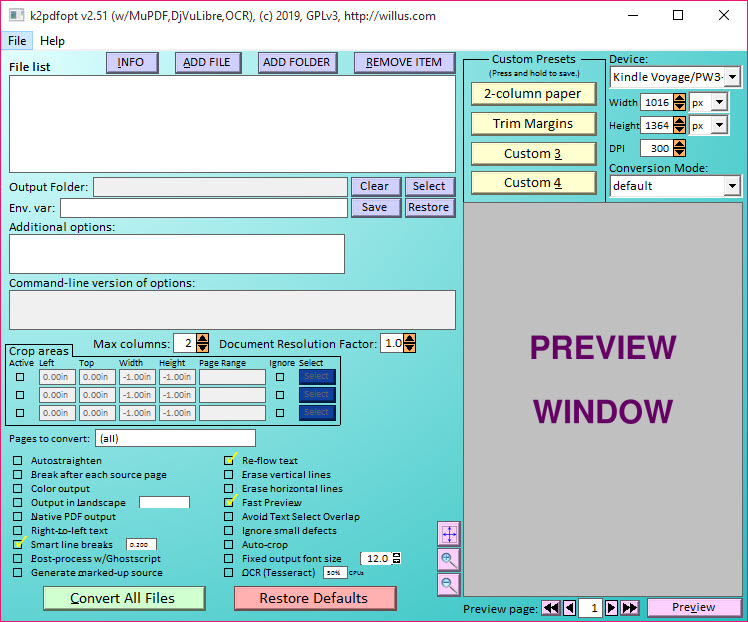Increase the DPI value
This screenshot has height=622, width=748.
(x=680, y=144)
